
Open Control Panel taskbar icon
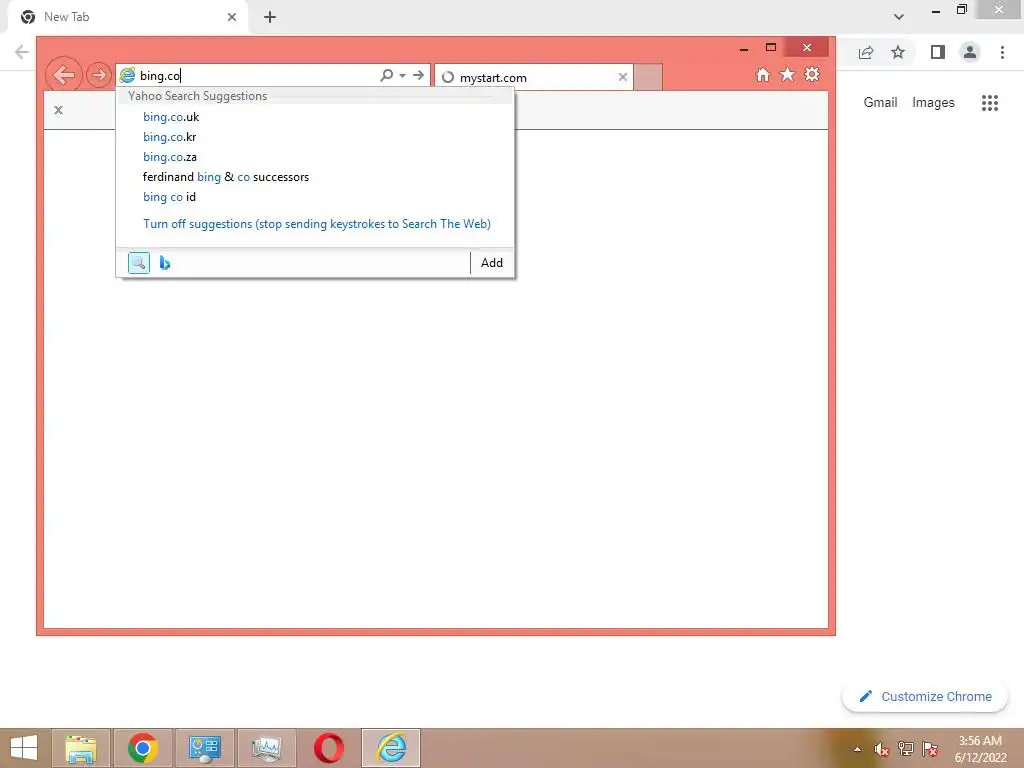click(x=205, y=748)
